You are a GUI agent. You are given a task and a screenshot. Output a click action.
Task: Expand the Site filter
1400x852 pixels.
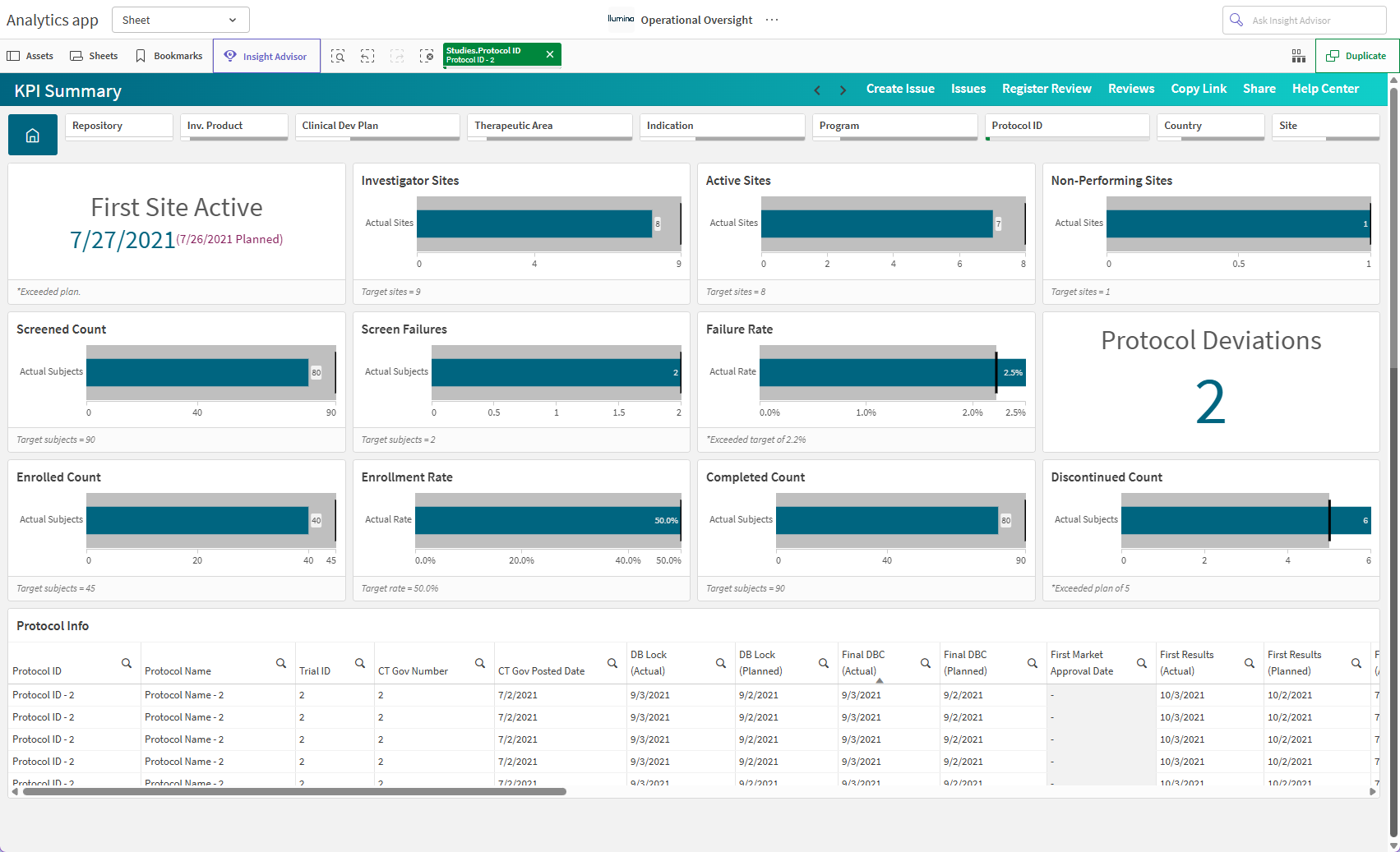tap(1326, 127)
